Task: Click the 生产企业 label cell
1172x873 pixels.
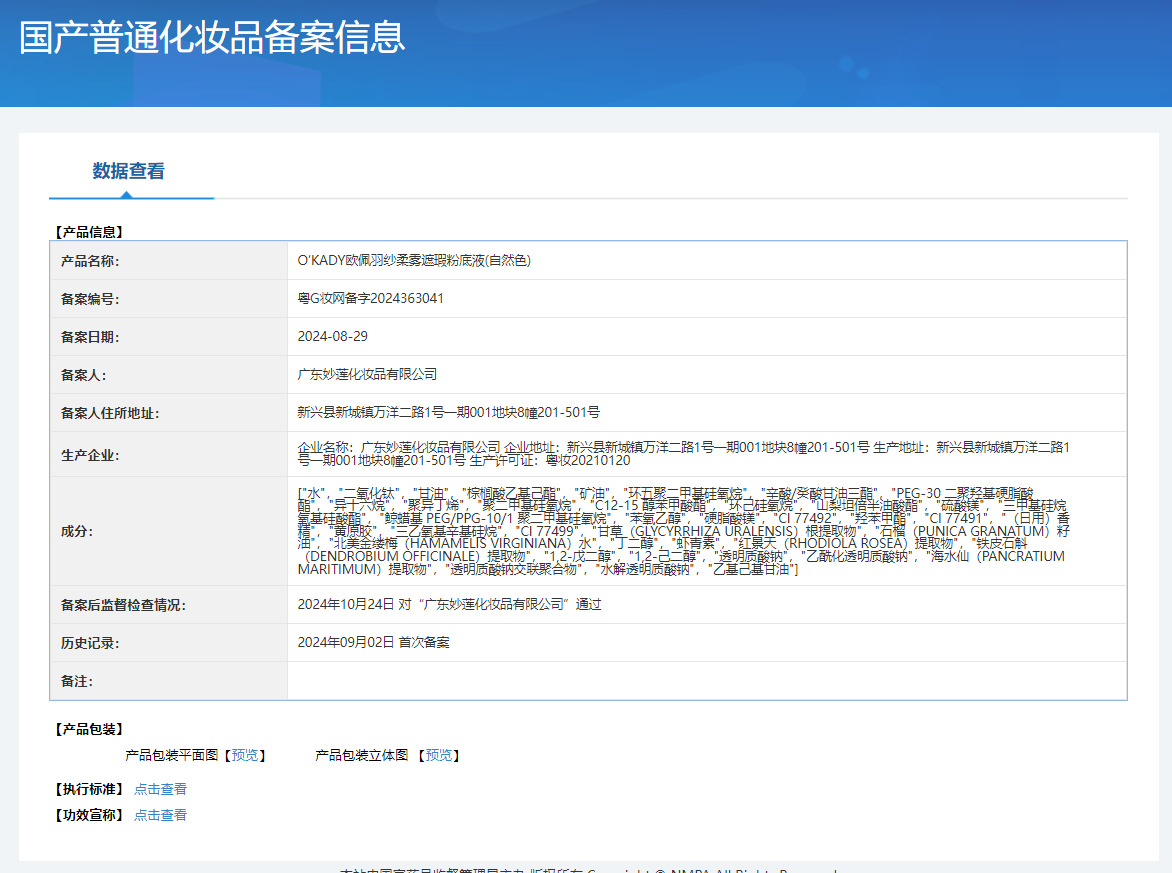Action: pos(169,455)
